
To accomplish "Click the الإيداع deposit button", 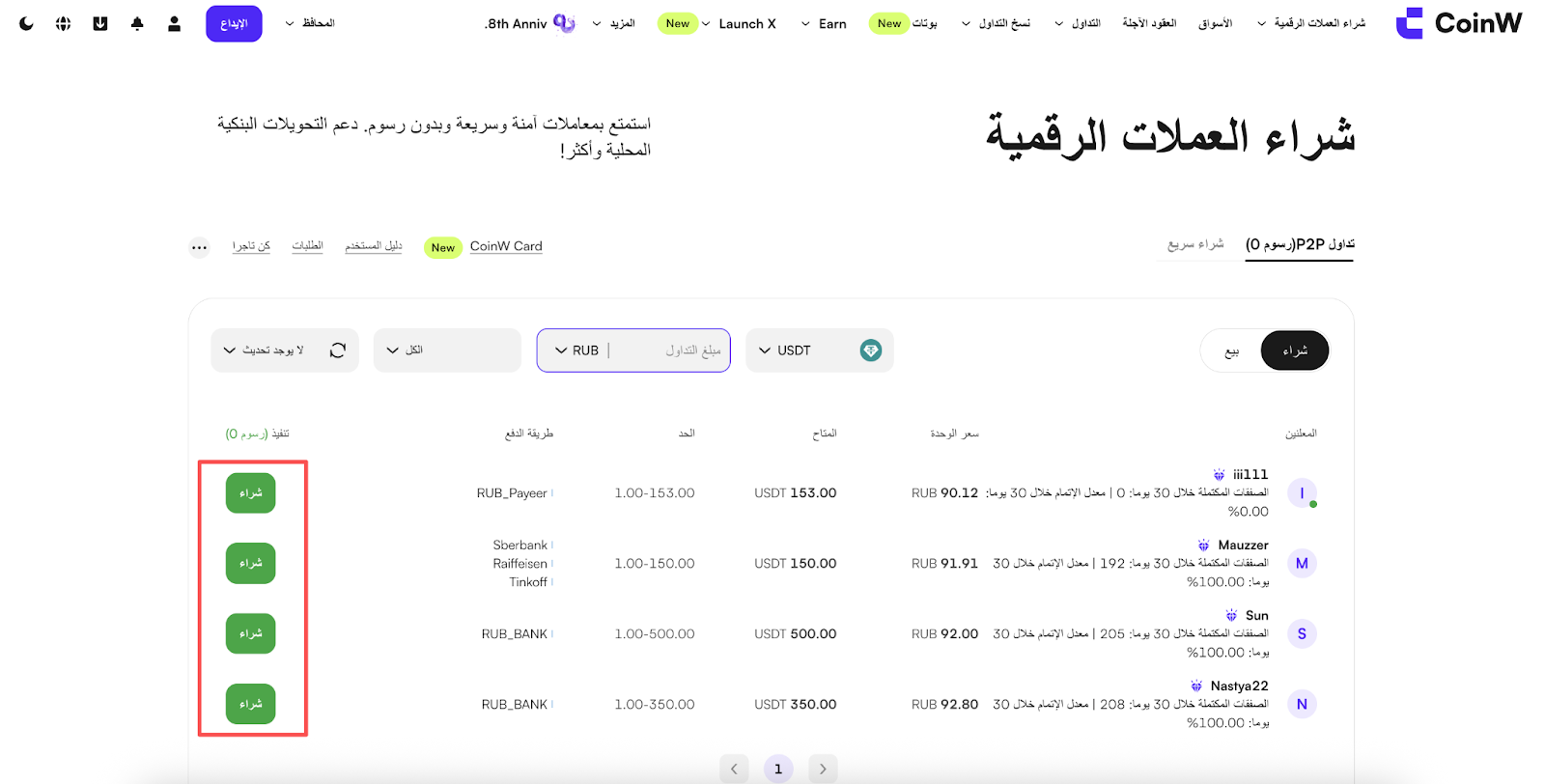I will coord(234,23).
